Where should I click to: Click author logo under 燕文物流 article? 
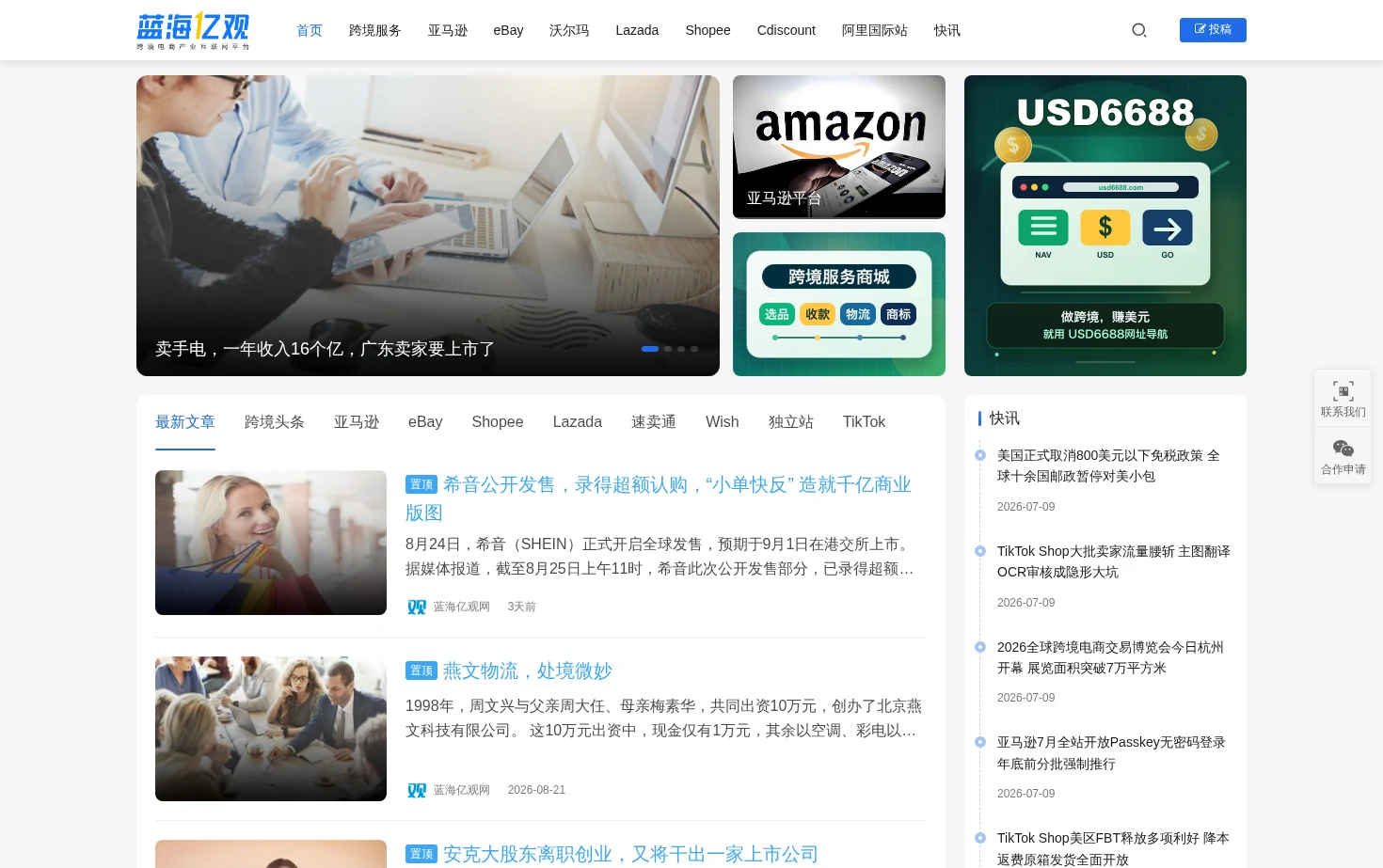[x=417, y=790]
